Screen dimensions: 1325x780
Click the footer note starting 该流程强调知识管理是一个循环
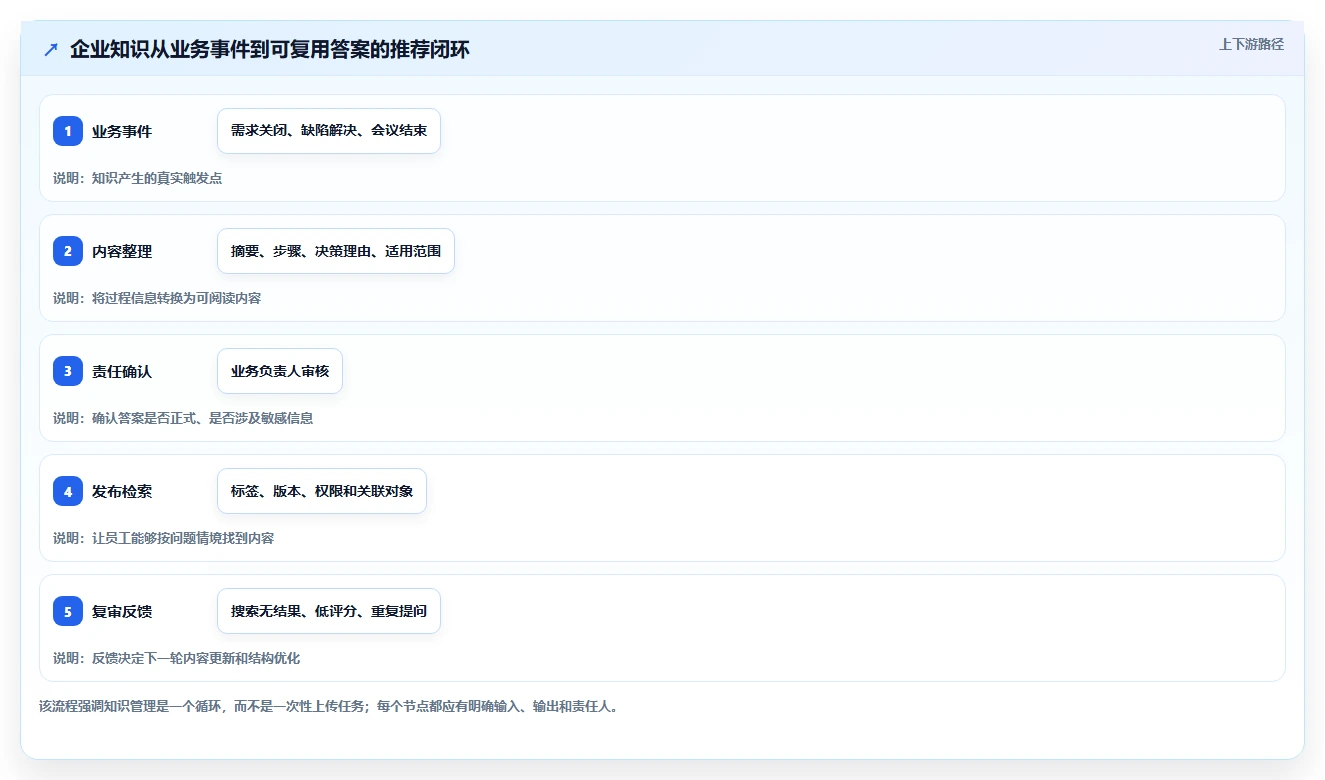(329, 706)
